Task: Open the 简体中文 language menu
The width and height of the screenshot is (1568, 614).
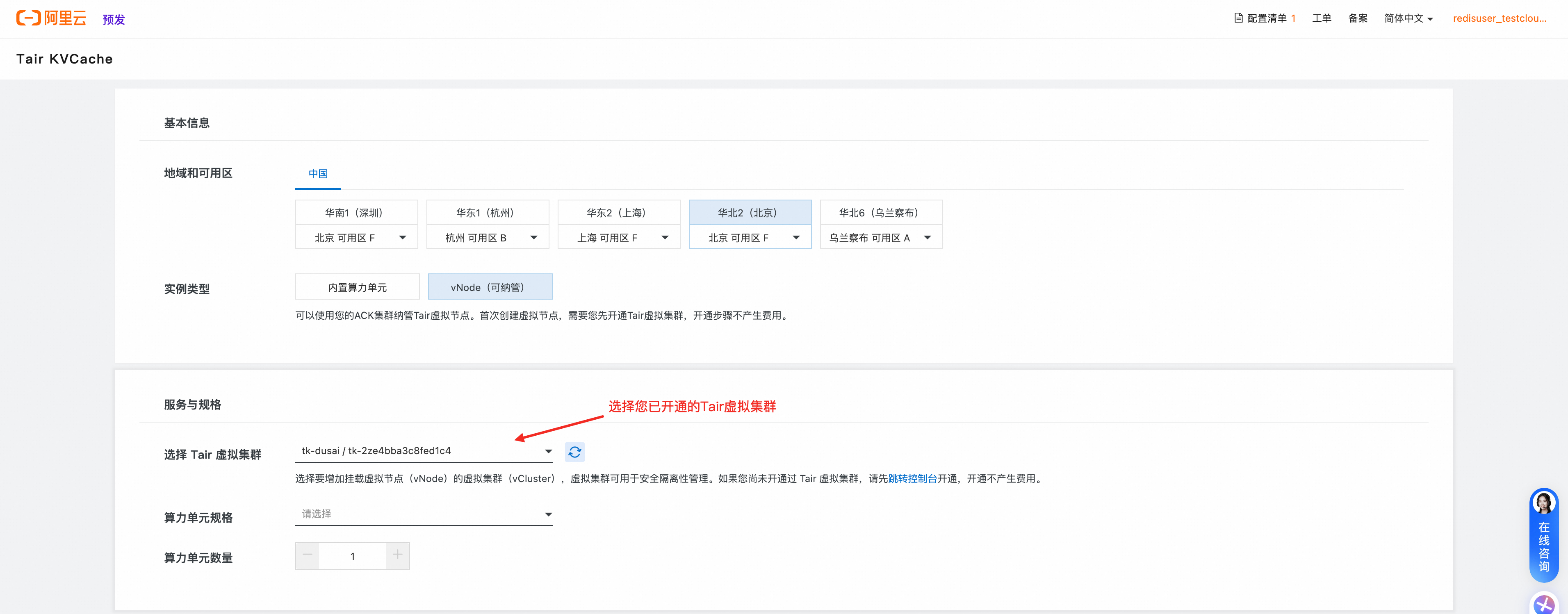Action: pos(1408,18)
